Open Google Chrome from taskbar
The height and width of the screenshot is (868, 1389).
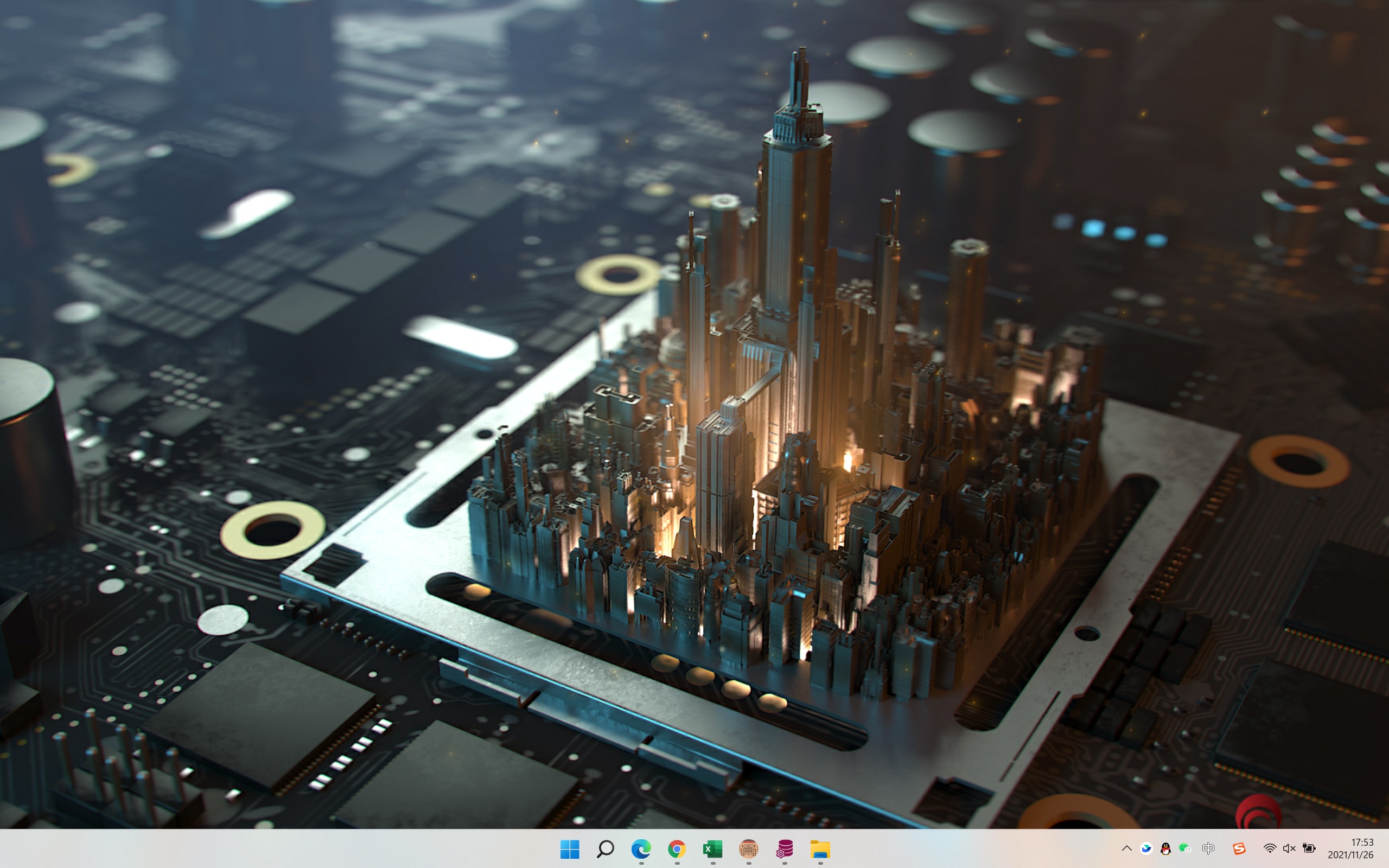point(677,848)
